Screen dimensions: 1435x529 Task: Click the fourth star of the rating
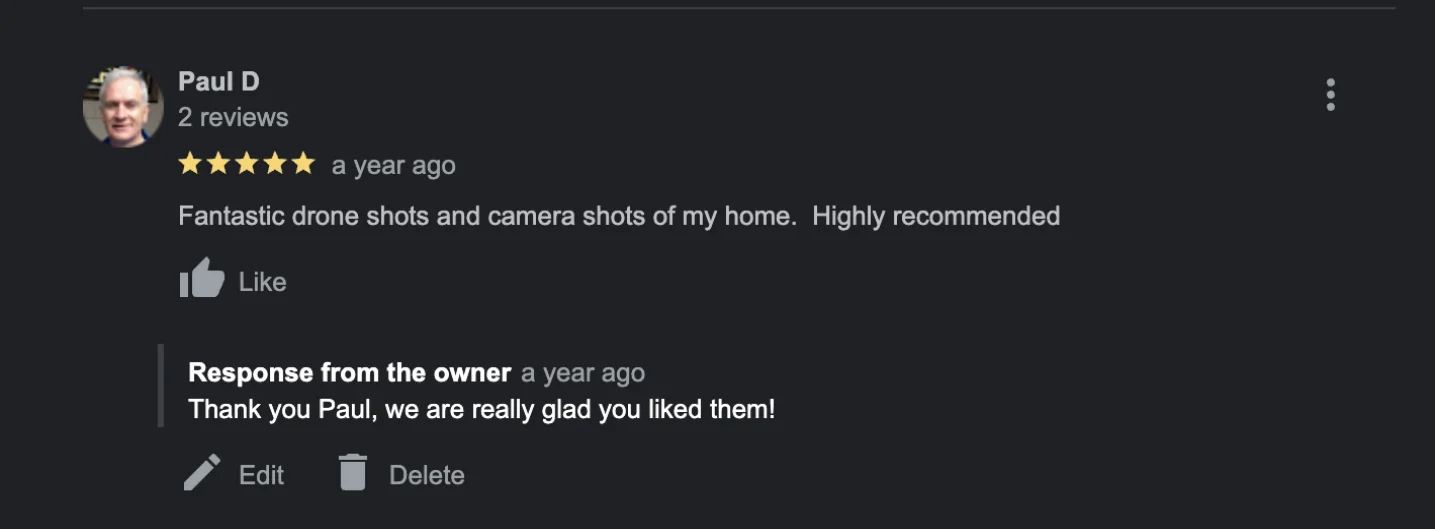point(274,164)
